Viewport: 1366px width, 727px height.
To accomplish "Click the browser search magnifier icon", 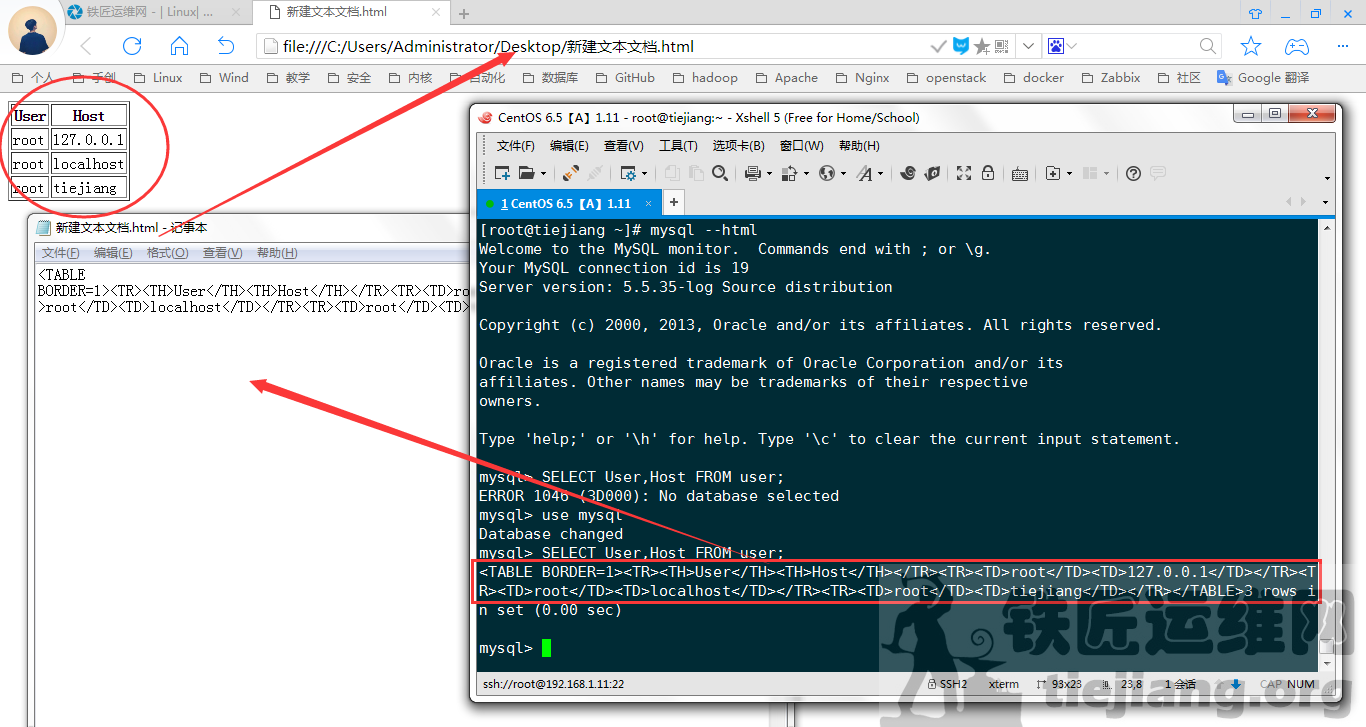I will 1208,46.
